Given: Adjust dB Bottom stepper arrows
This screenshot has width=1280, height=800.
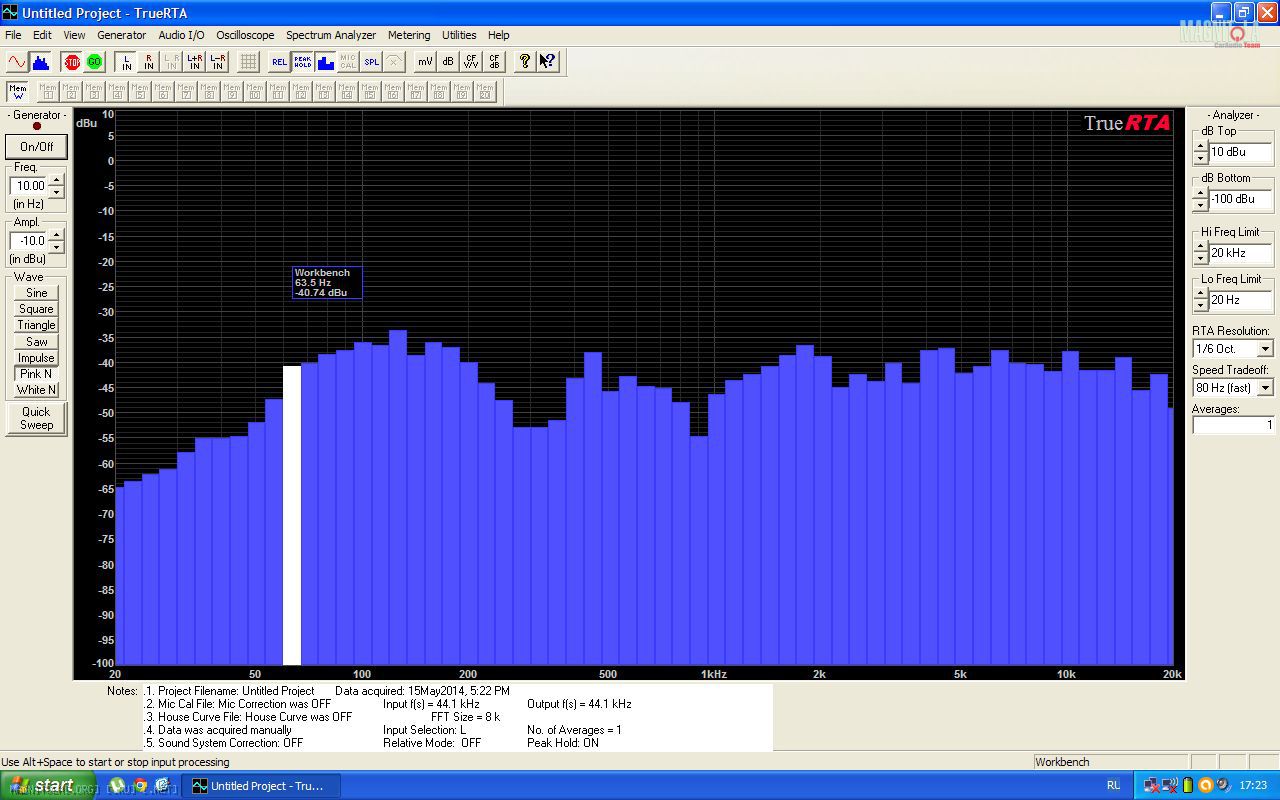Looking at the screenshot, I should tap(1200, 199).
